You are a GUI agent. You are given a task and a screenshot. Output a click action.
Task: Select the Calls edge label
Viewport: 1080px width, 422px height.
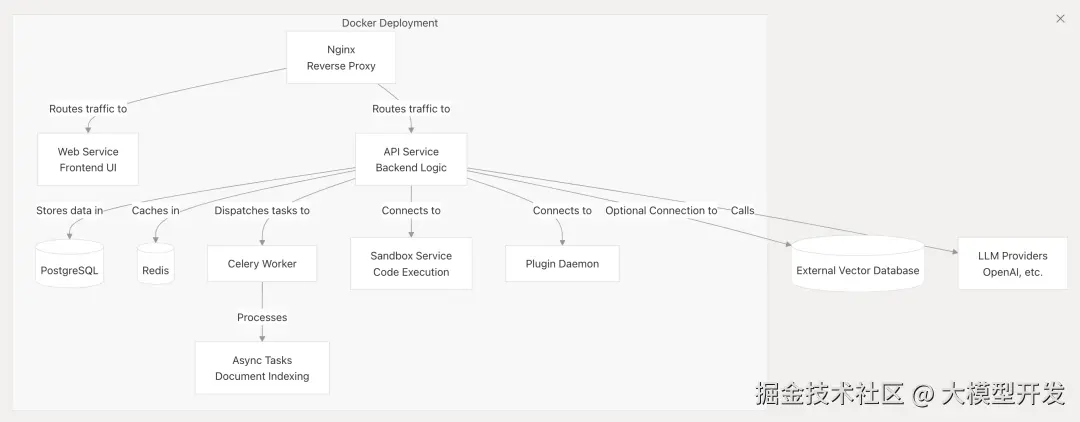742,211
